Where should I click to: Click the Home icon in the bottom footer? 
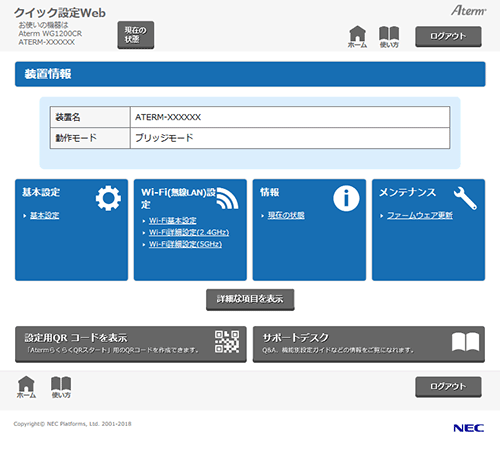[x=26, y=387]
